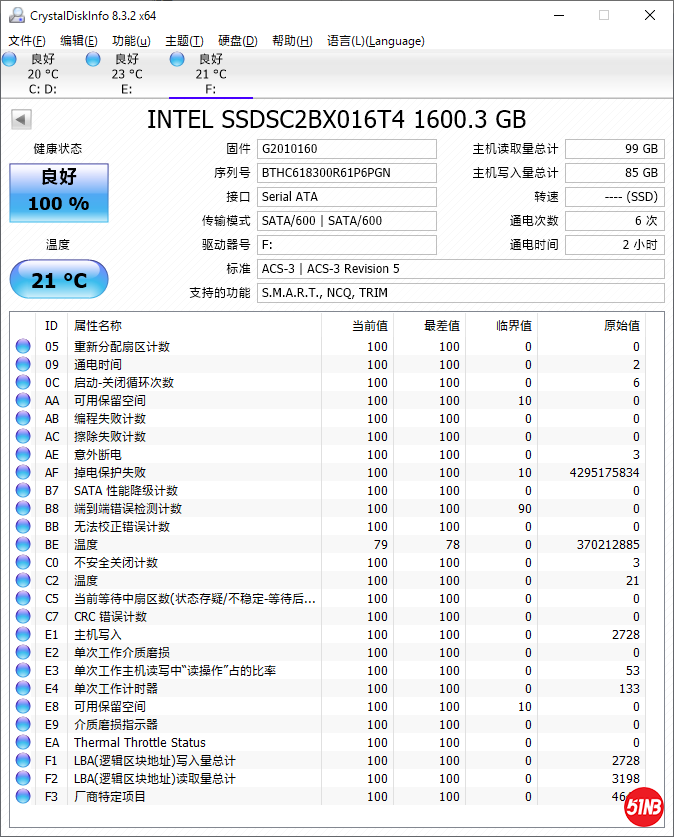Open the 功能 menu
Image resolution: width=674 pixels, height=837 pixels.
click(x=131, y=41)
